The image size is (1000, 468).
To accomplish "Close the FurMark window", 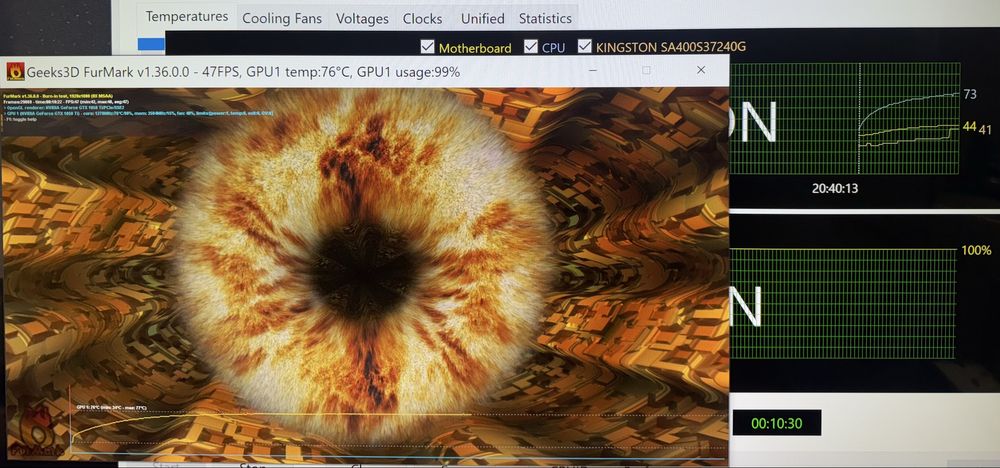I will (x=701, y=70).
